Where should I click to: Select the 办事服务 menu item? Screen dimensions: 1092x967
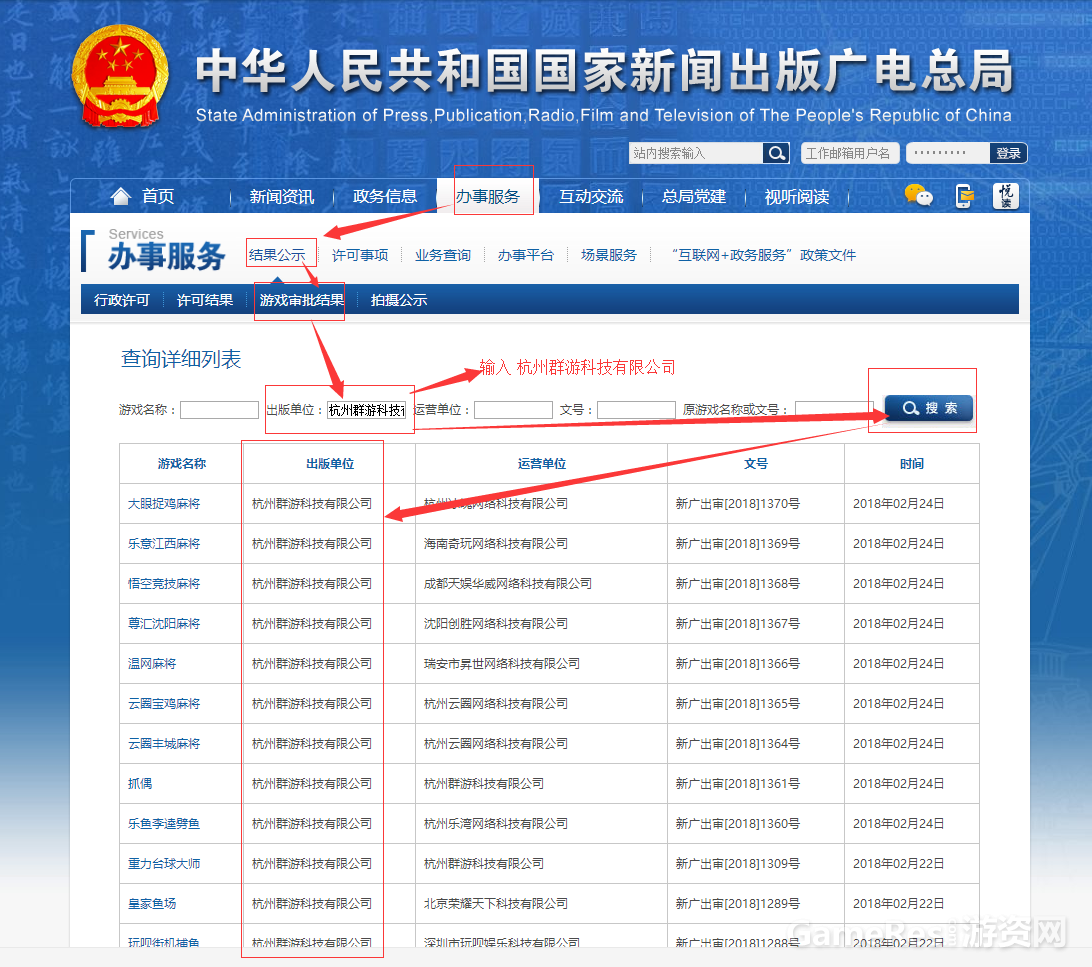[x=488, y=197]
